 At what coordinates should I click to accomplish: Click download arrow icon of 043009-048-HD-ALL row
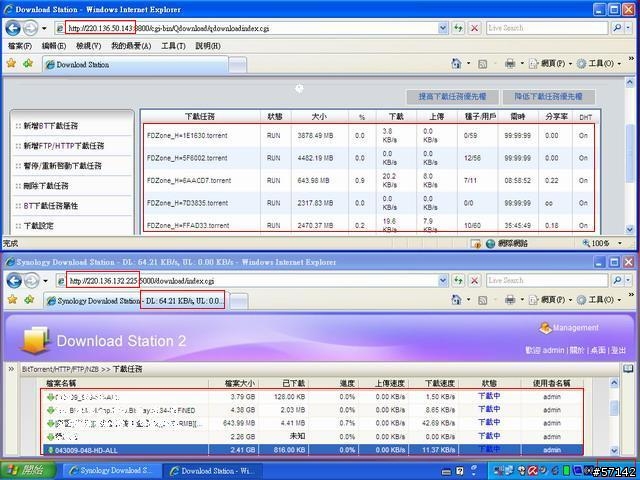pyautogui.click(x=51, y=450)
